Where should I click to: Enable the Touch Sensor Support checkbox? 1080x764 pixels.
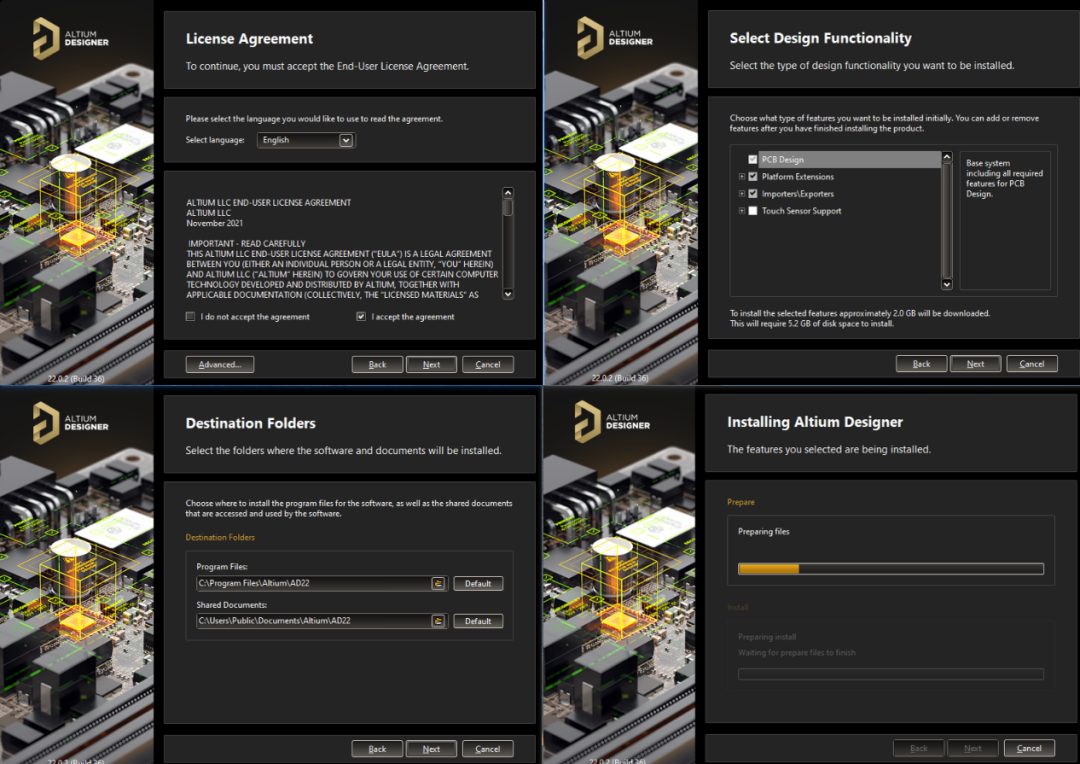pos(753,211)
